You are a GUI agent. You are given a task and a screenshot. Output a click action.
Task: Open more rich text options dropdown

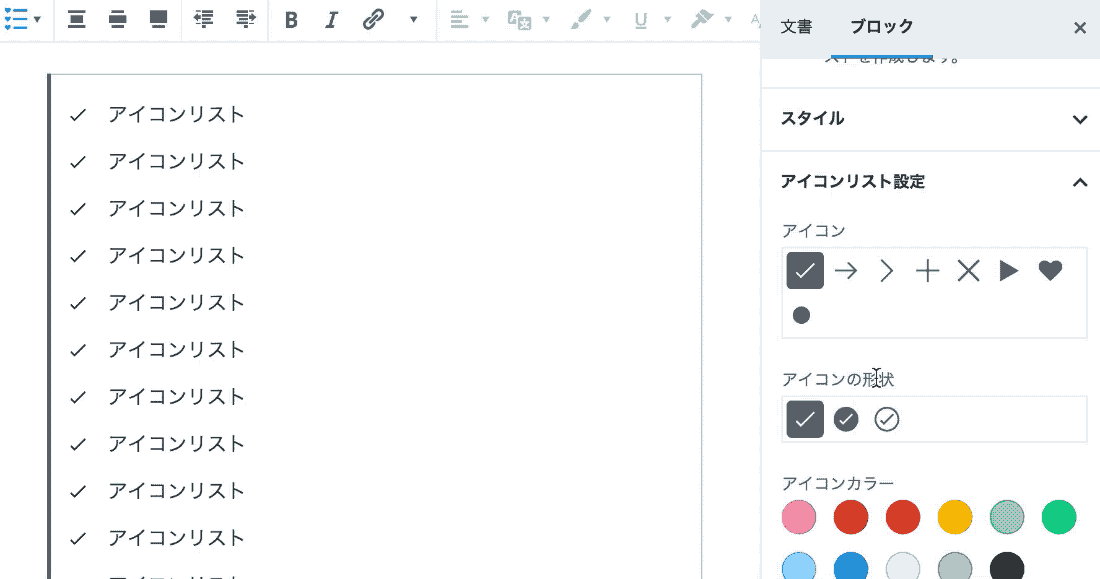[x=414, y=20]
